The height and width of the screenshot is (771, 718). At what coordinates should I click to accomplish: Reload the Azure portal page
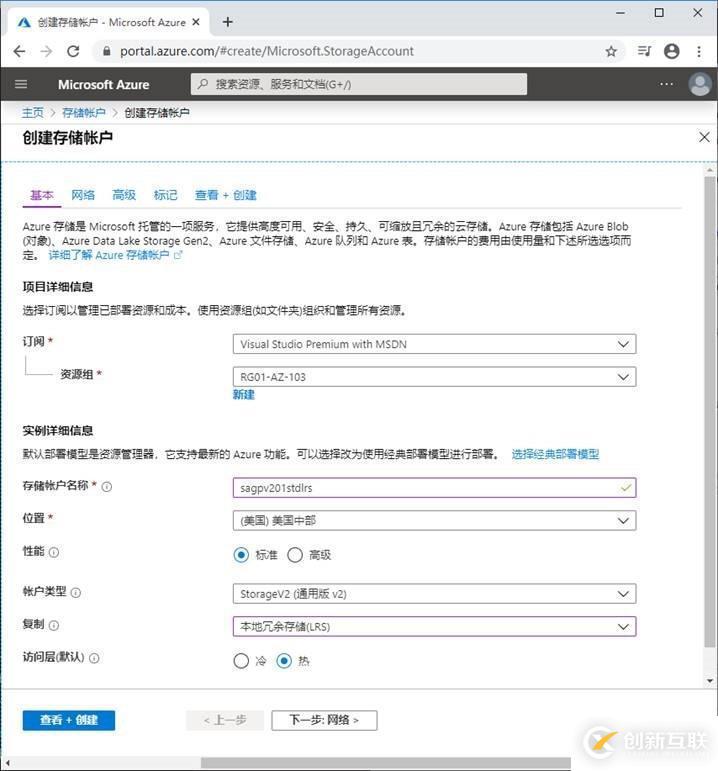coord(73,51)
